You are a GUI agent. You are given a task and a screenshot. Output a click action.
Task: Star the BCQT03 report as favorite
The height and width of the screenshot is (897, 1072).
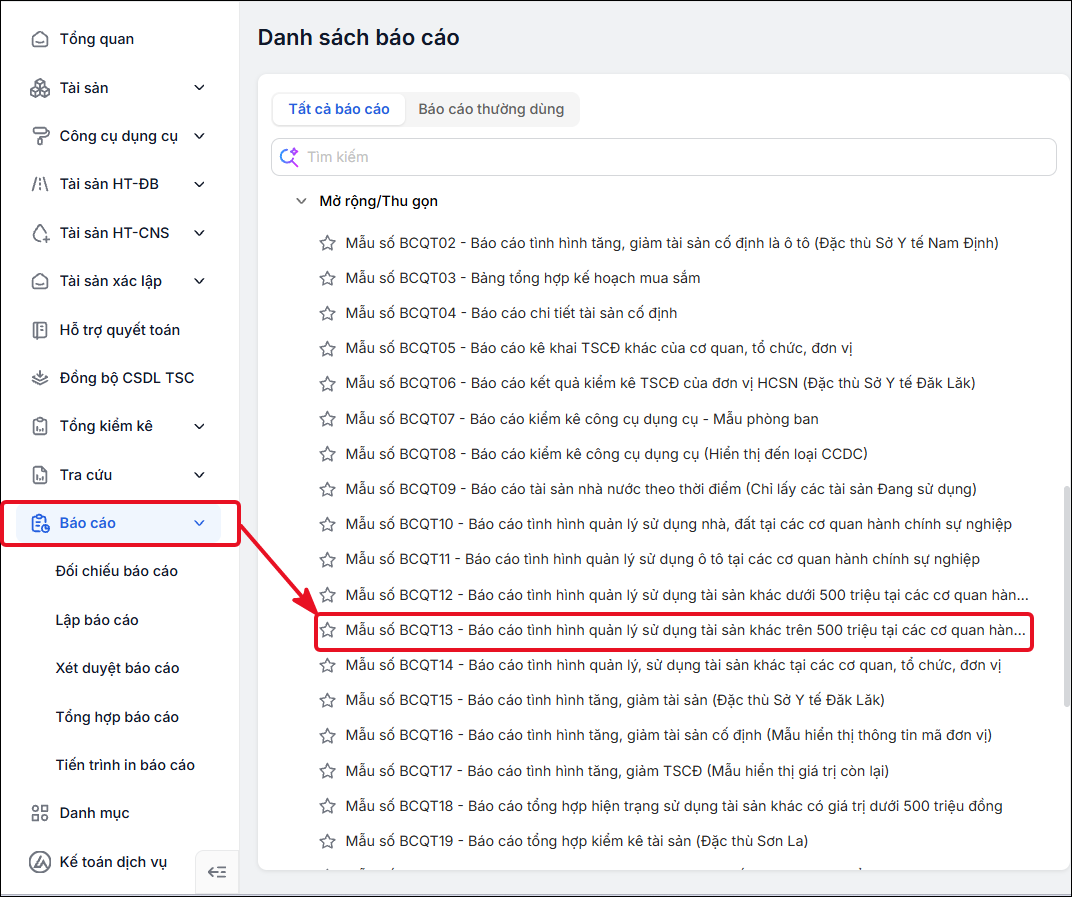coord(327,278)
